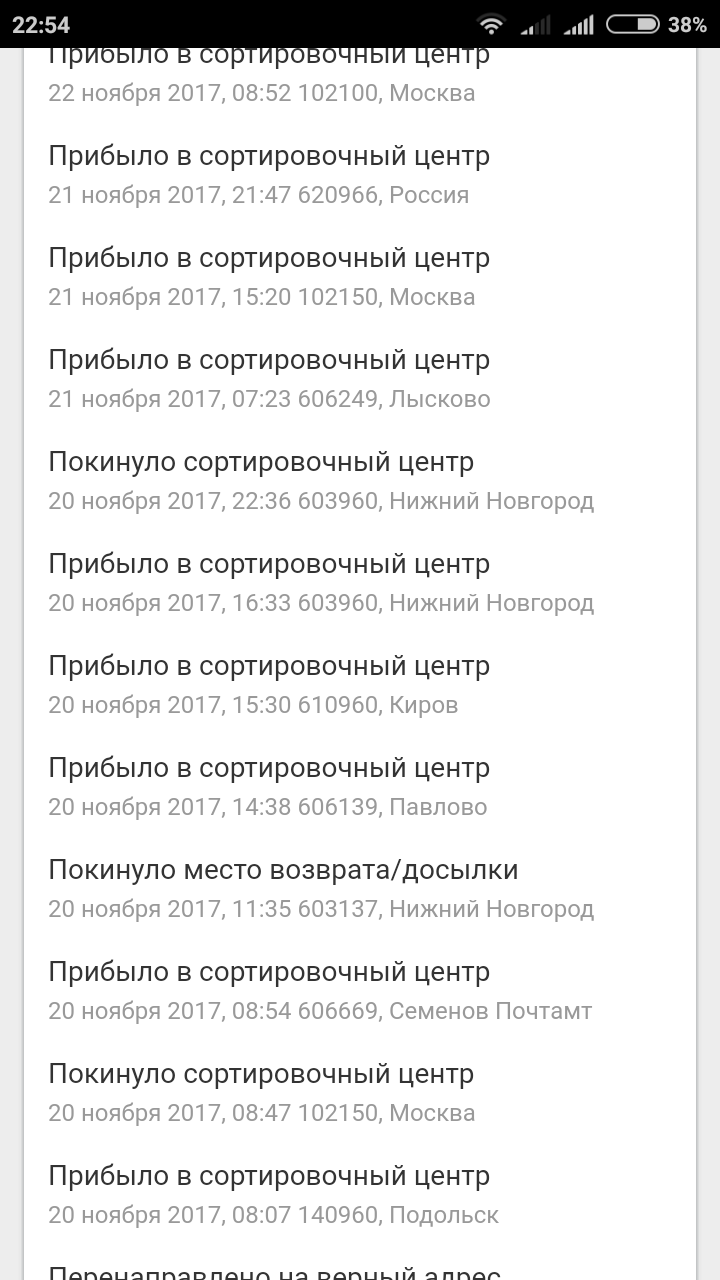The height and width of the screenshot is (1280, 720).
Task: Tap the 11:35 603137 timestamp line
Action: coord(320,909)
